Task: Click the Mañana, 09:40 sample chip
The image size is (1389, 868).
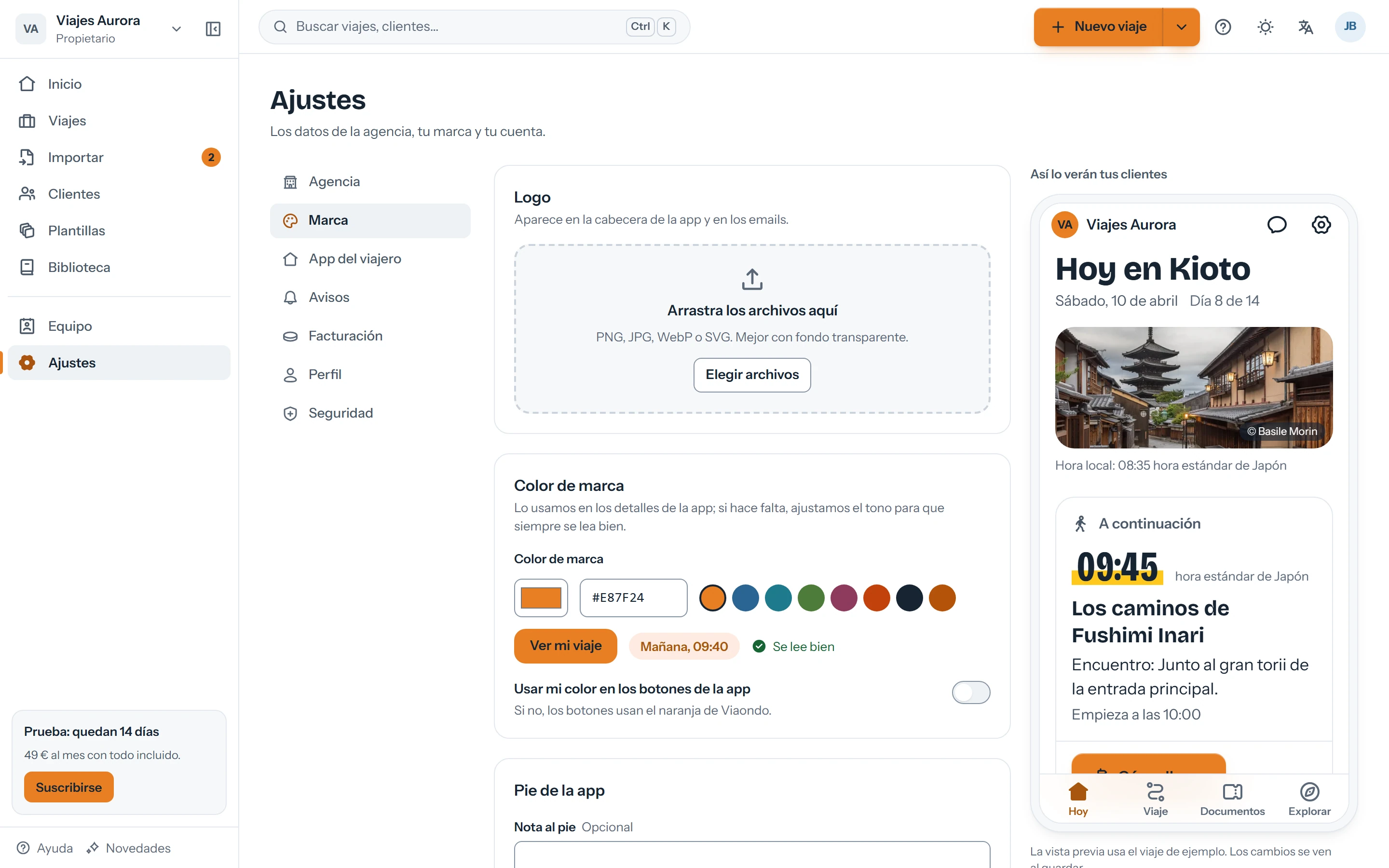Action: [683, 646]
